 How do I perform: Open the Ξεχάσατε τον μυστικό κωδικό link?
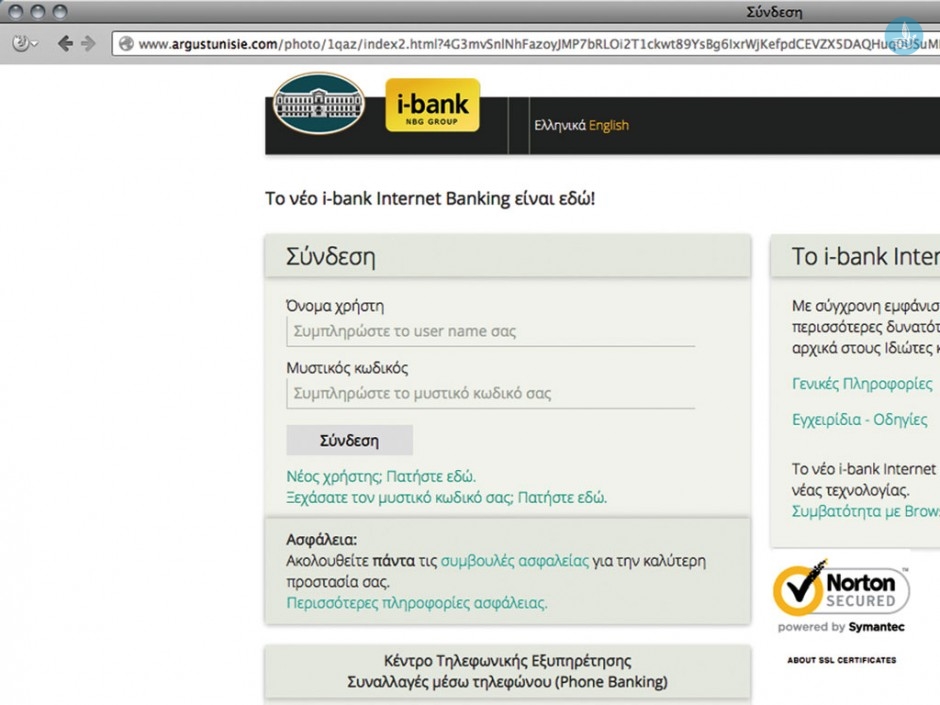tap(447, 498)
